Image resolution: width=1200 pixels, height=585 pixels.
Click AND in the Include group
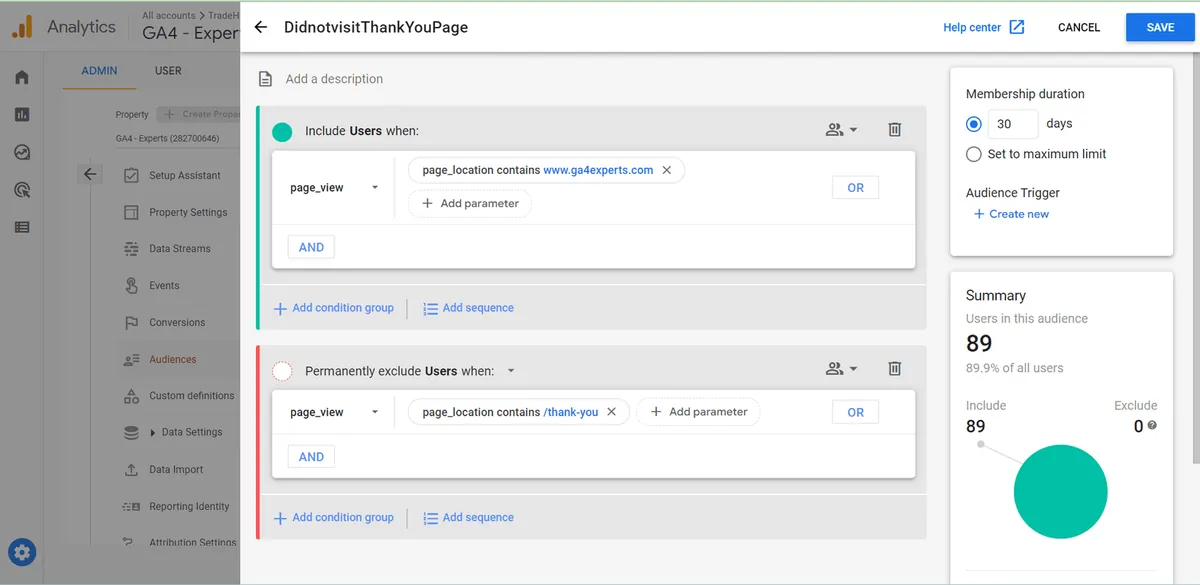coord(311,247)
